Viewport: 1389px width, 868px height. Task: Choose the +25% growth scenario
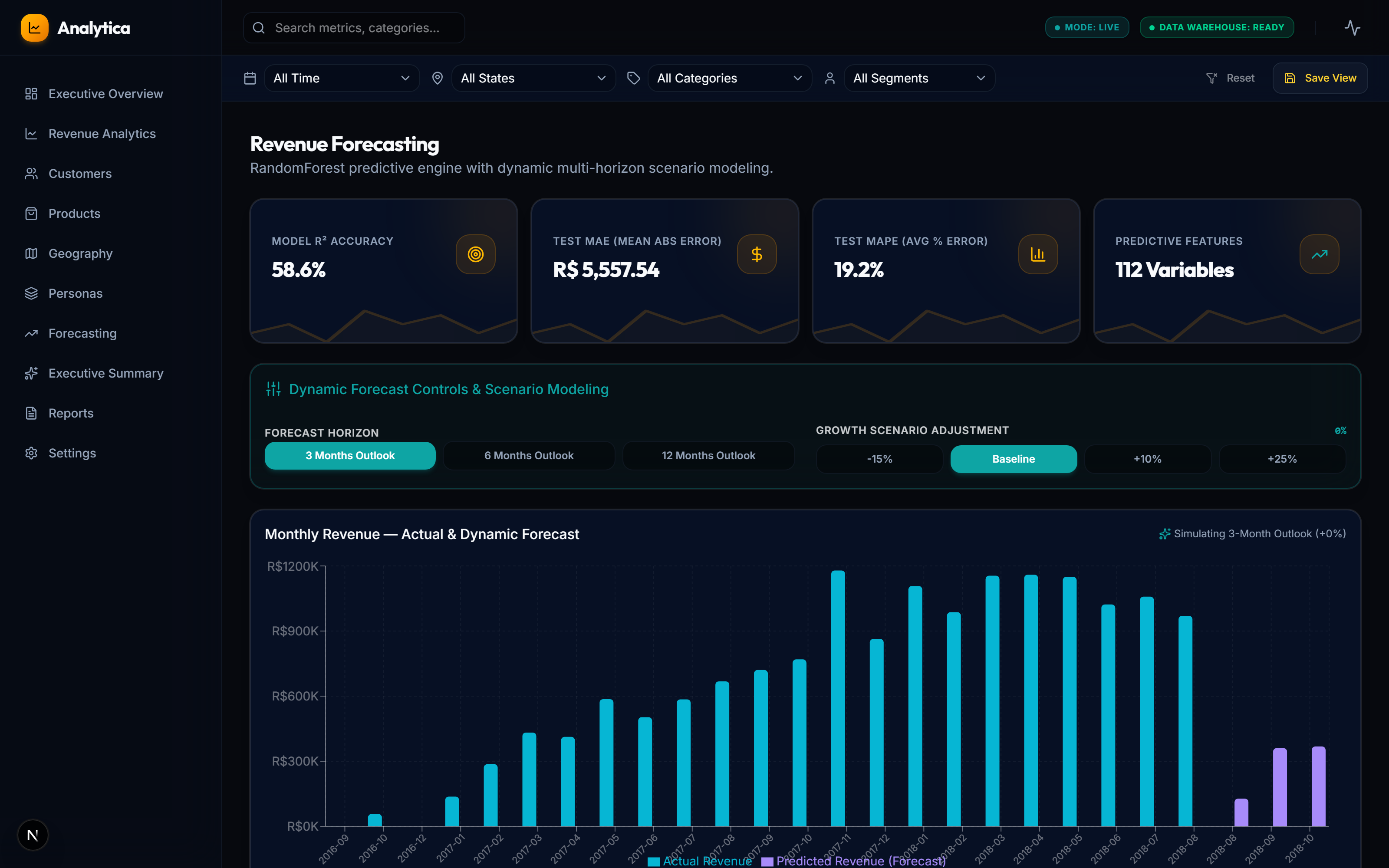tap(1282, 459)
